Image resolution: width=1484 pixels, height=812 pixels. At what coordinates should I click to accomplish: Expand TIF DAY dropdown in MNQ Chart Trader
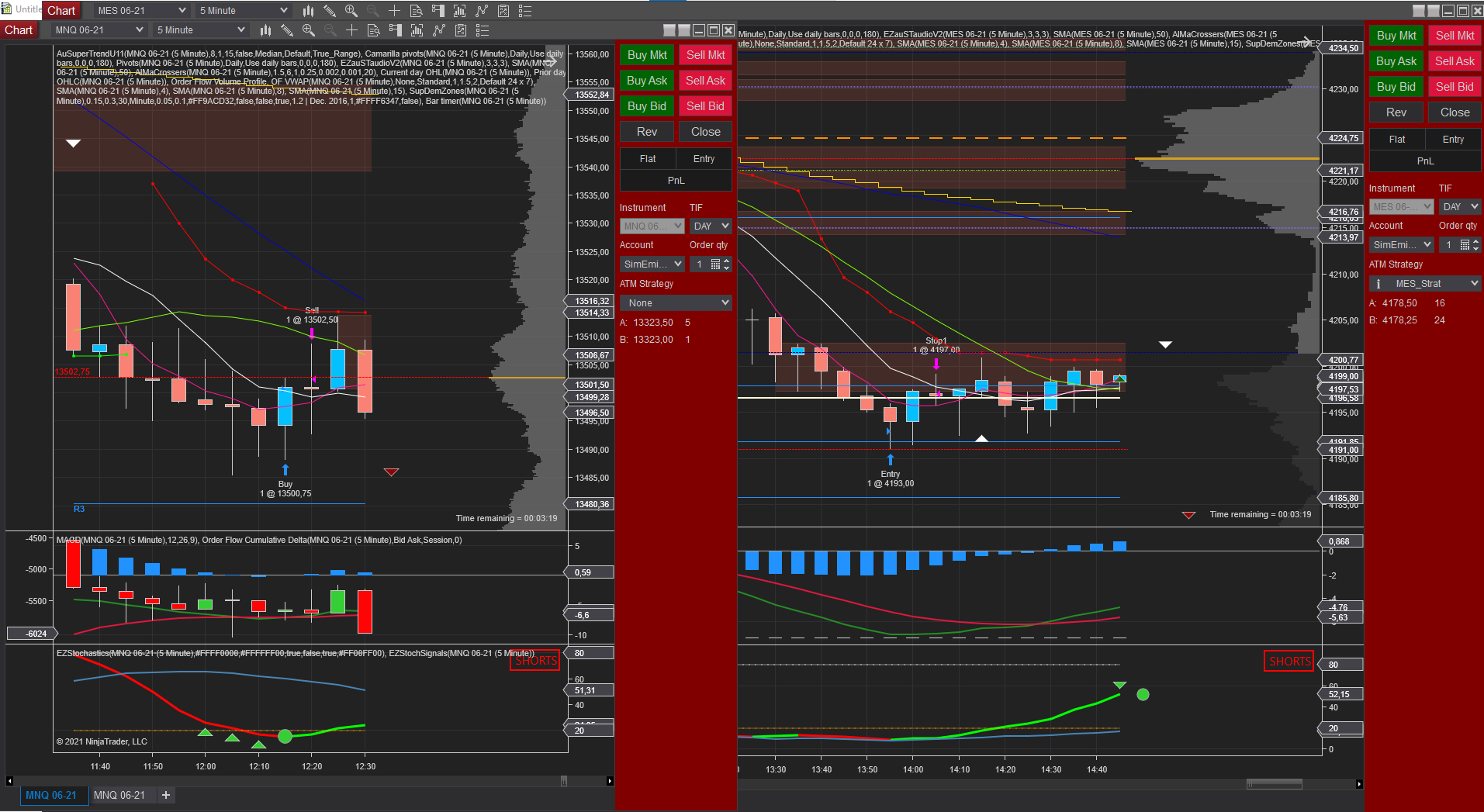coord(711,226)
